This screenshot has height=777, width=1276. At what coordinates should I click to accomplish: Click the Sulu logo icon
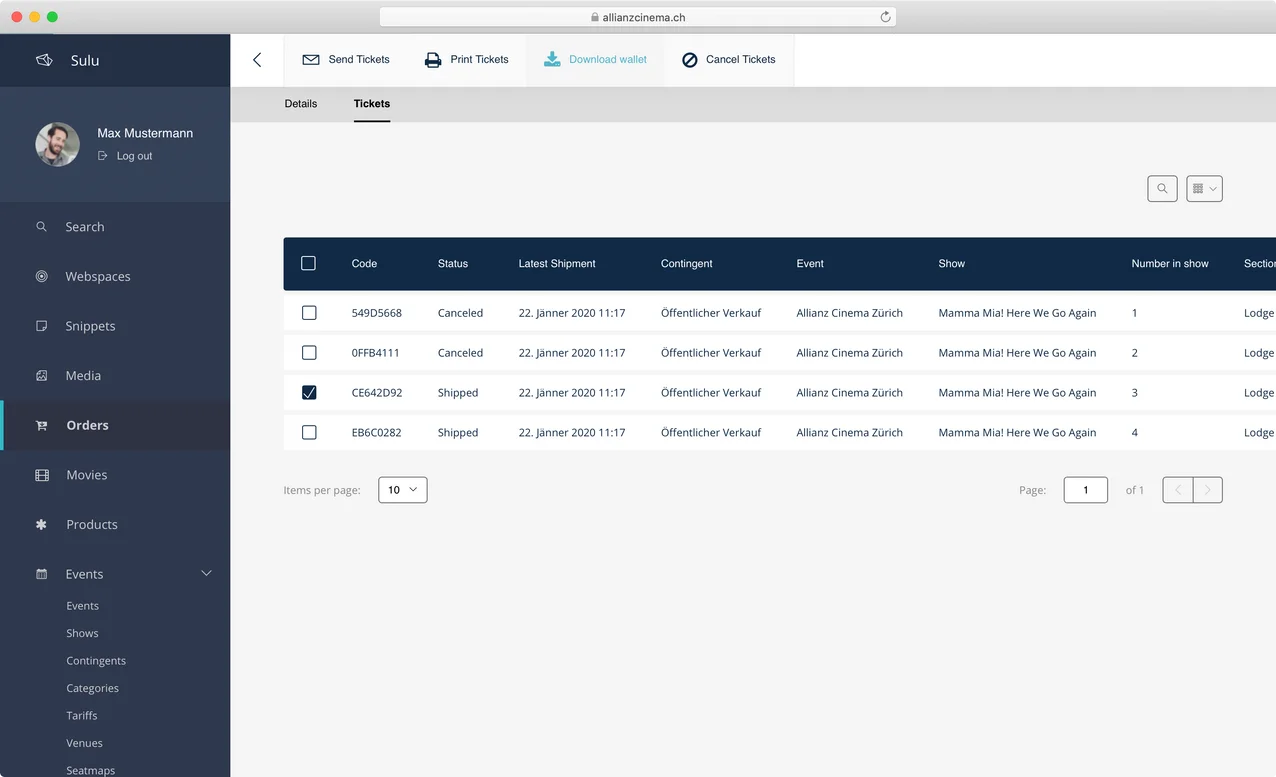44,61
